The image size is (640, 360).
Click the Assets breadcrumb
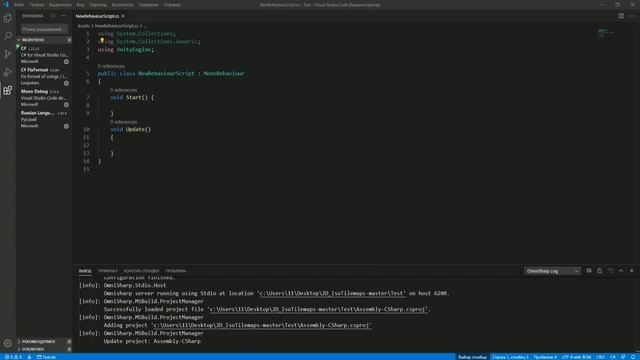[83, 26]
